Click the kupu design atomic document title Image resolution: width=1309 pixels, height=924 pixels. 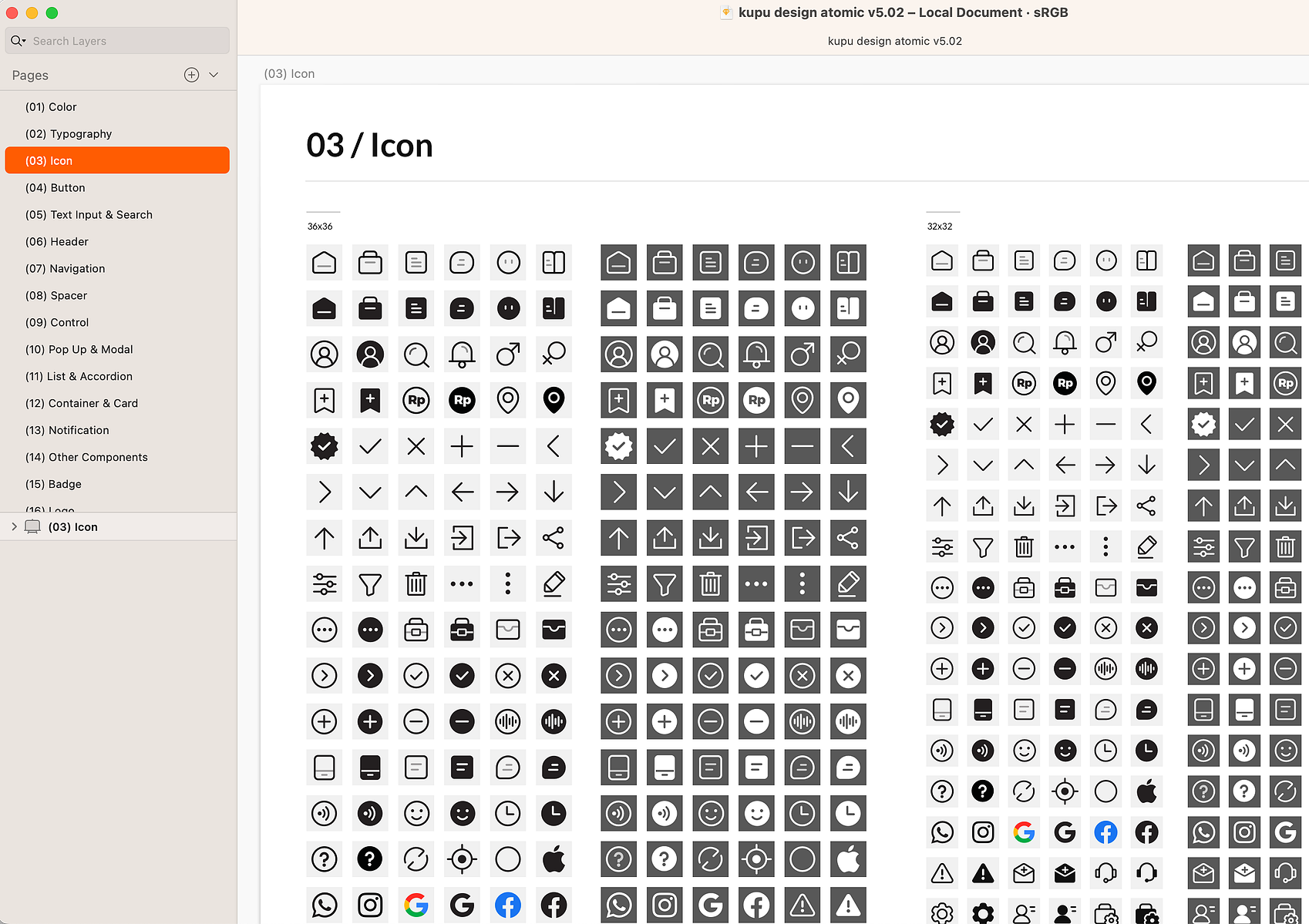tap(903, 12)
